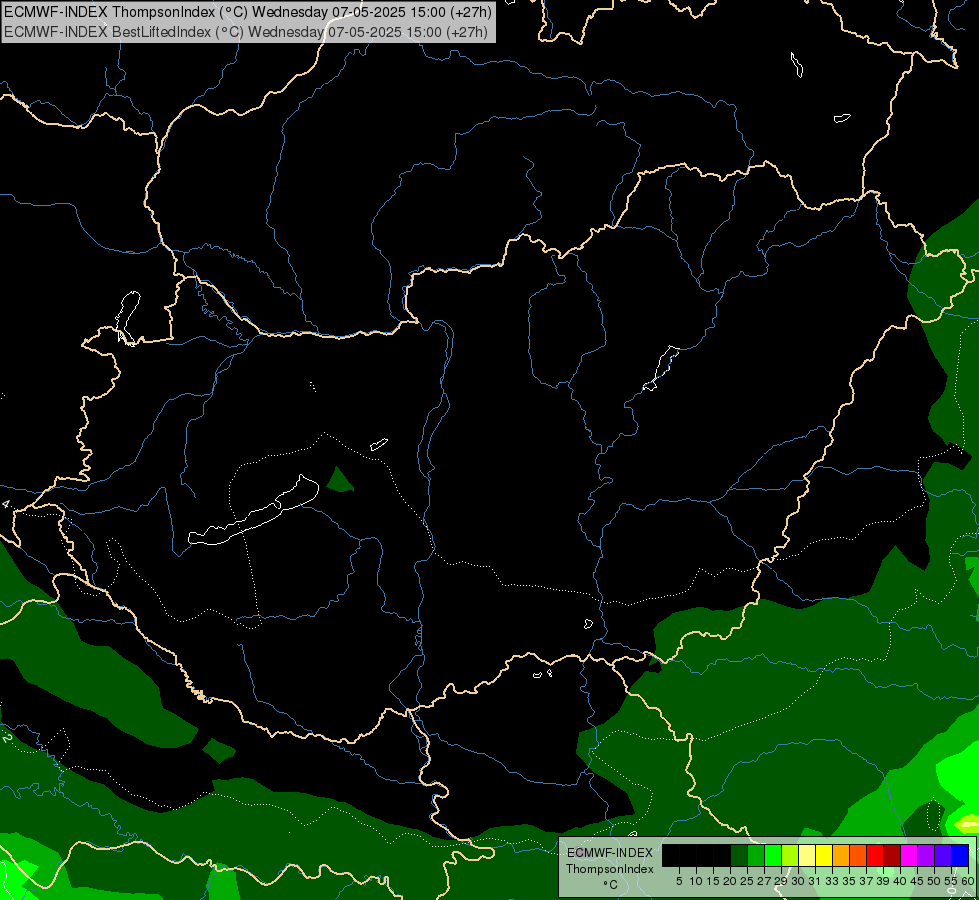The height and width of the screenshot is (900, 979).
Task: Click the ECMWF-INDEX label in the legend
Action: [610, 853]
